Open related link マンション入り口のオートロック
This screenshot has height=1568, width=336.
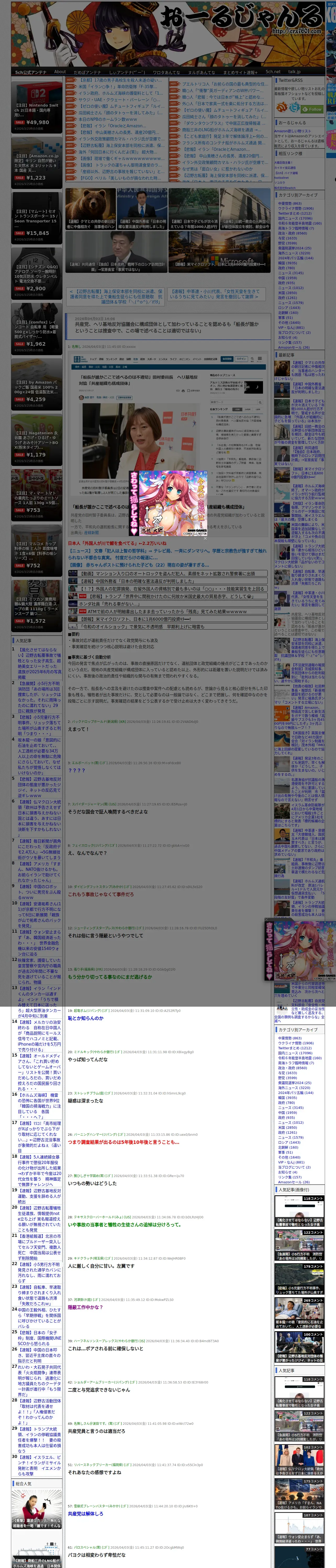pos(168,573)
